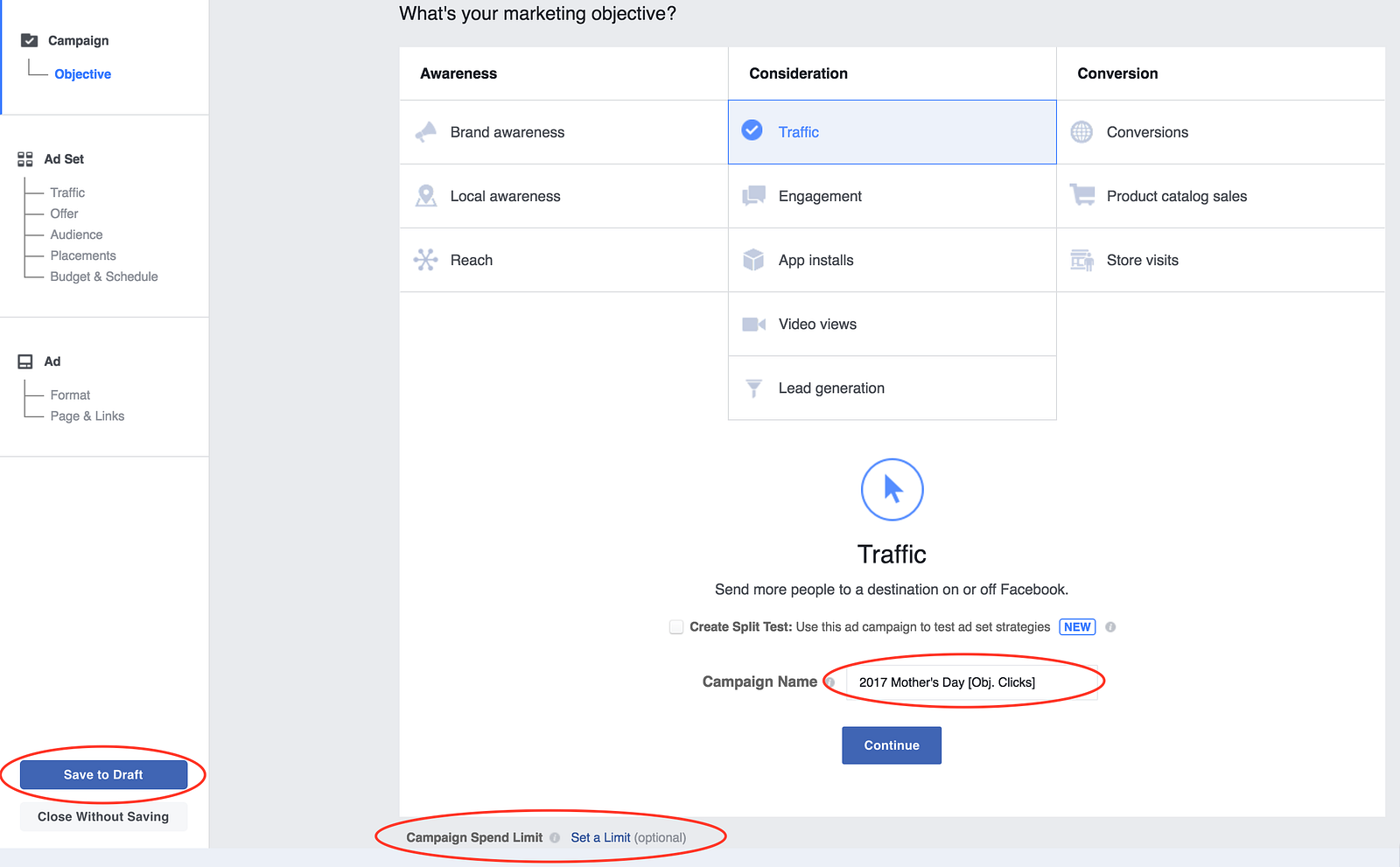Open the Objective step in sidebar
1400x867 pixels.
[82, 74]
